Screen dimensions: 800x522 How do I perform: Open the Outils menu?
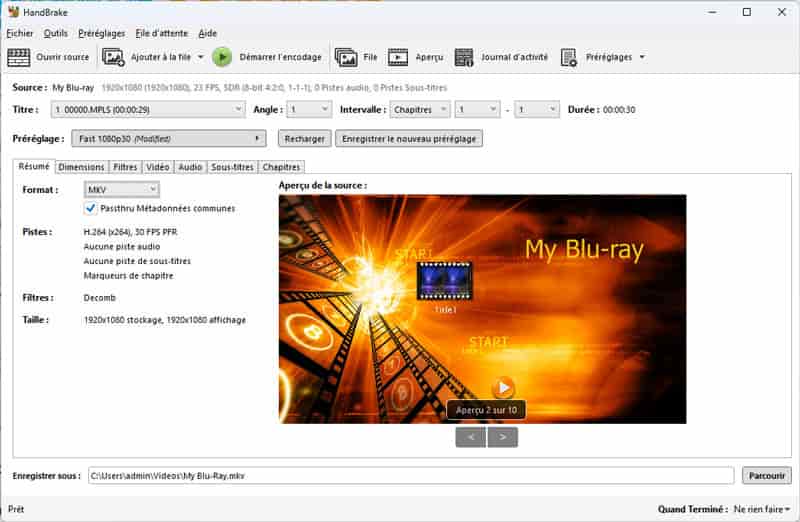[56, 33]
